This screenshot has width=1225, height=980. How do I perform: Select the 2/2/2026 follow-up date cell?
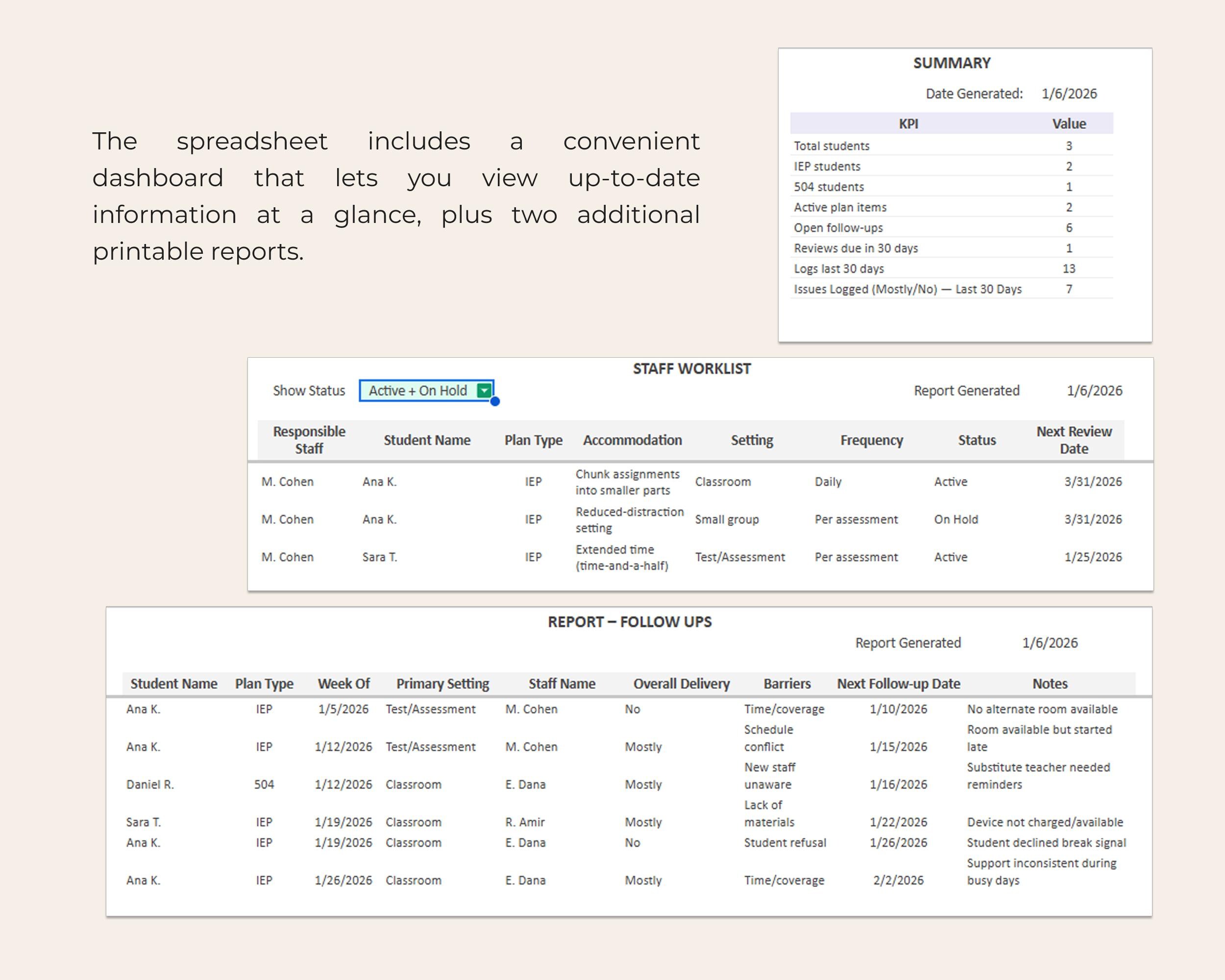(x=898, y=880)
